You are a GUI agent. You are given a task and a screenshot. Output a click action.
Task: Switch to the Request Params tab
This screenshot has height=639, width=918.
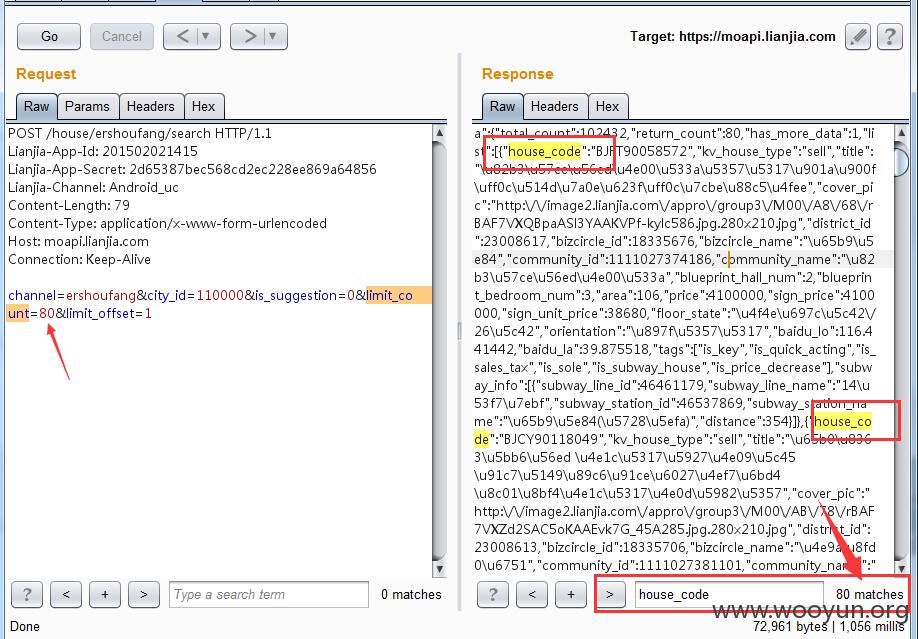(87, 107)
